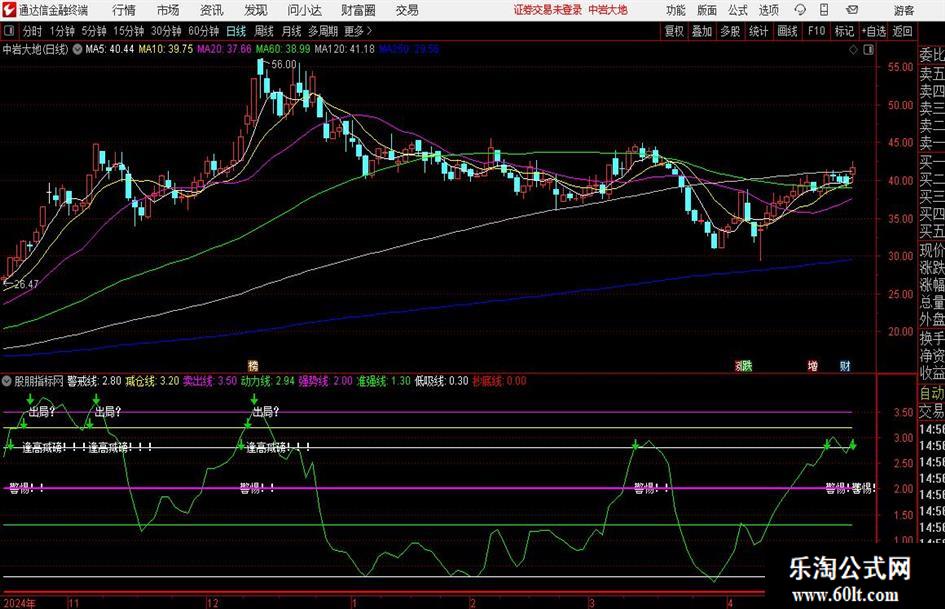
Task: Click the MA60: 38.99 value label
Action: pos(283,49)
